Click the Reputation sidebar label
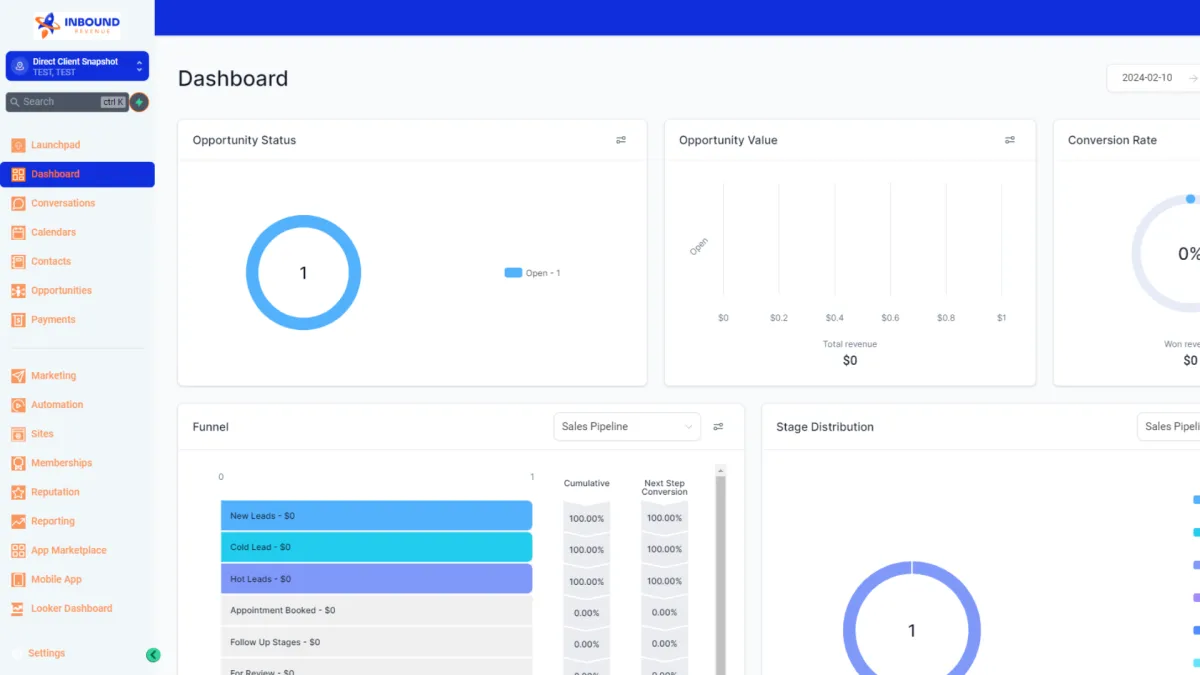This screenshot has height=675, width=1200. (x=55, y=492)
